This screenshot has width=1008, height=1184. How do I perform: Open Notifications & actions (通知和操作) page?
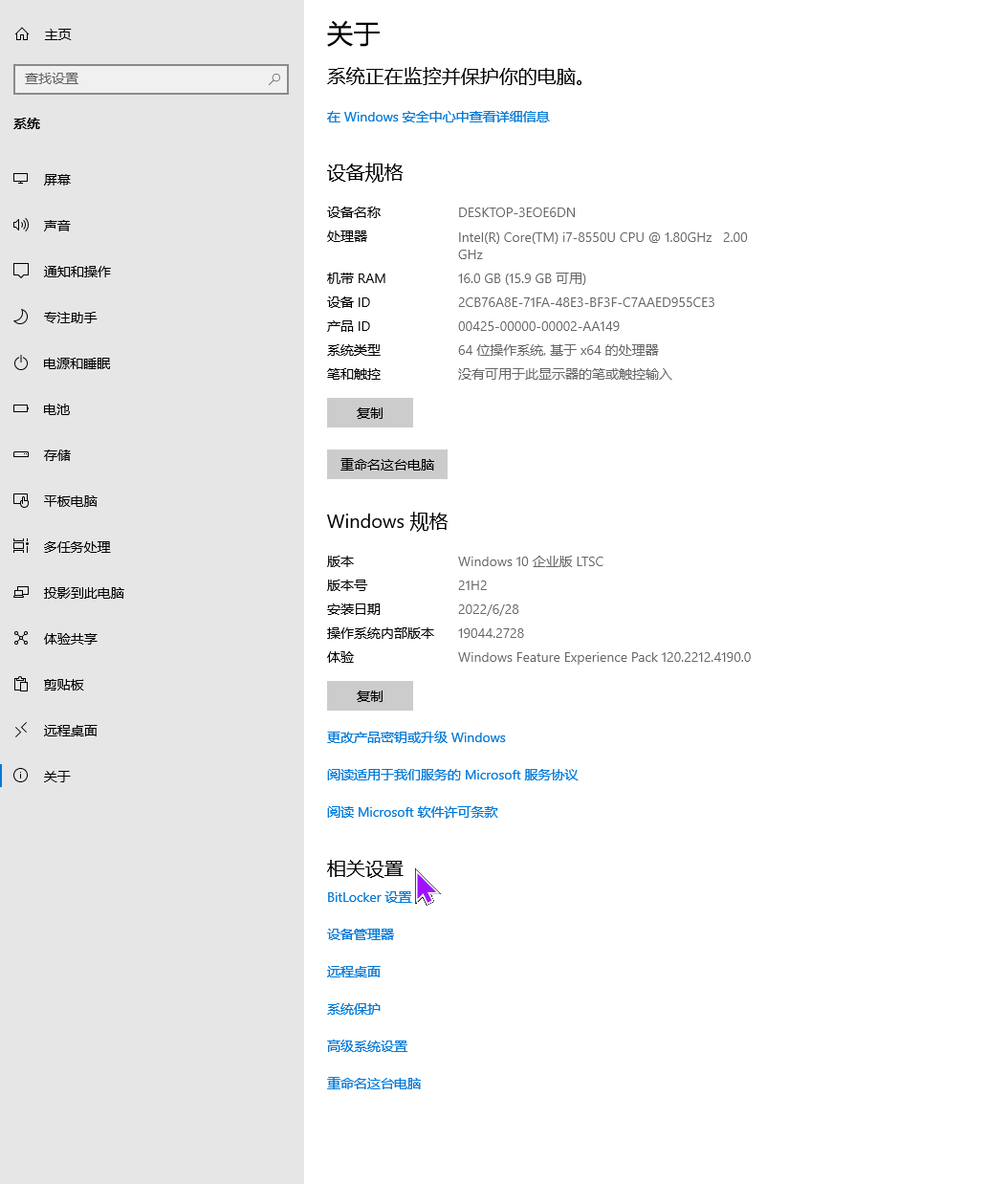tap(77, 272)
